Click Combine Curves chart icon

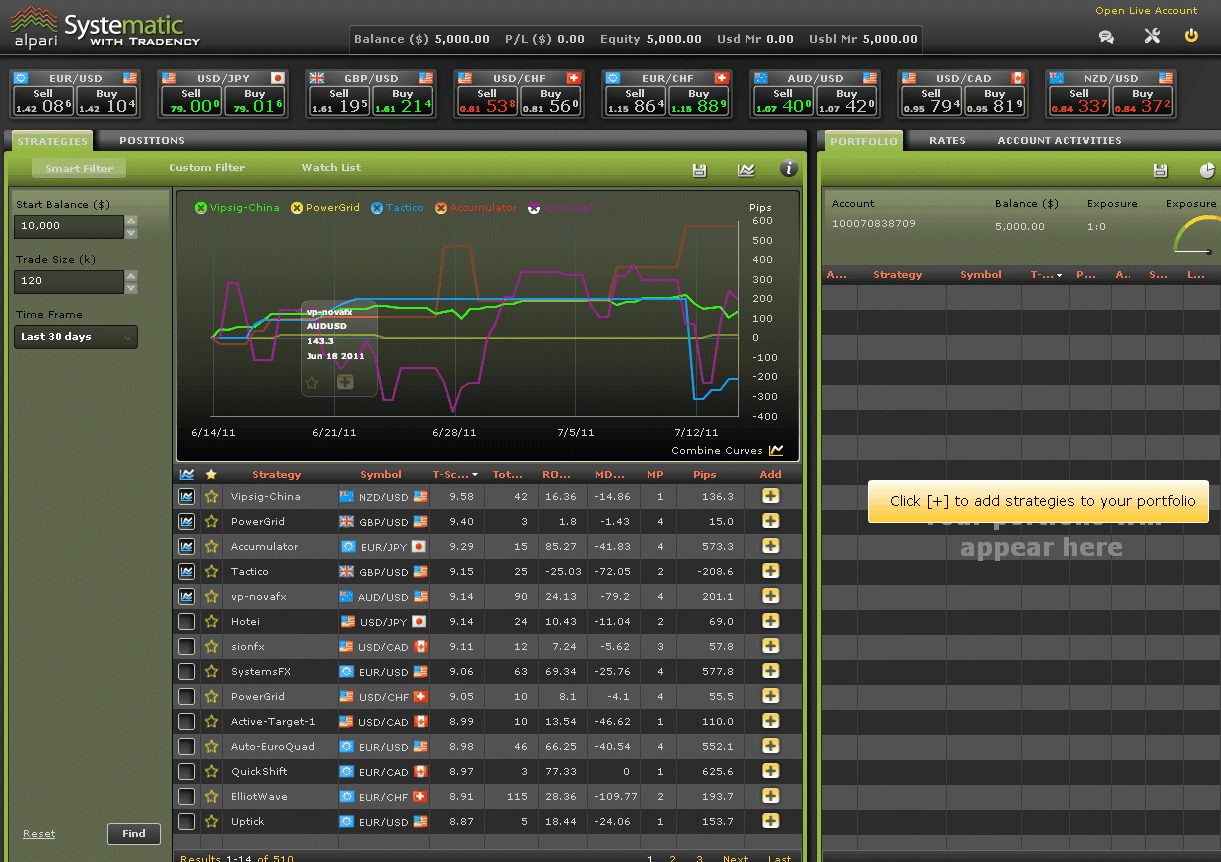[x=776, y=450]
